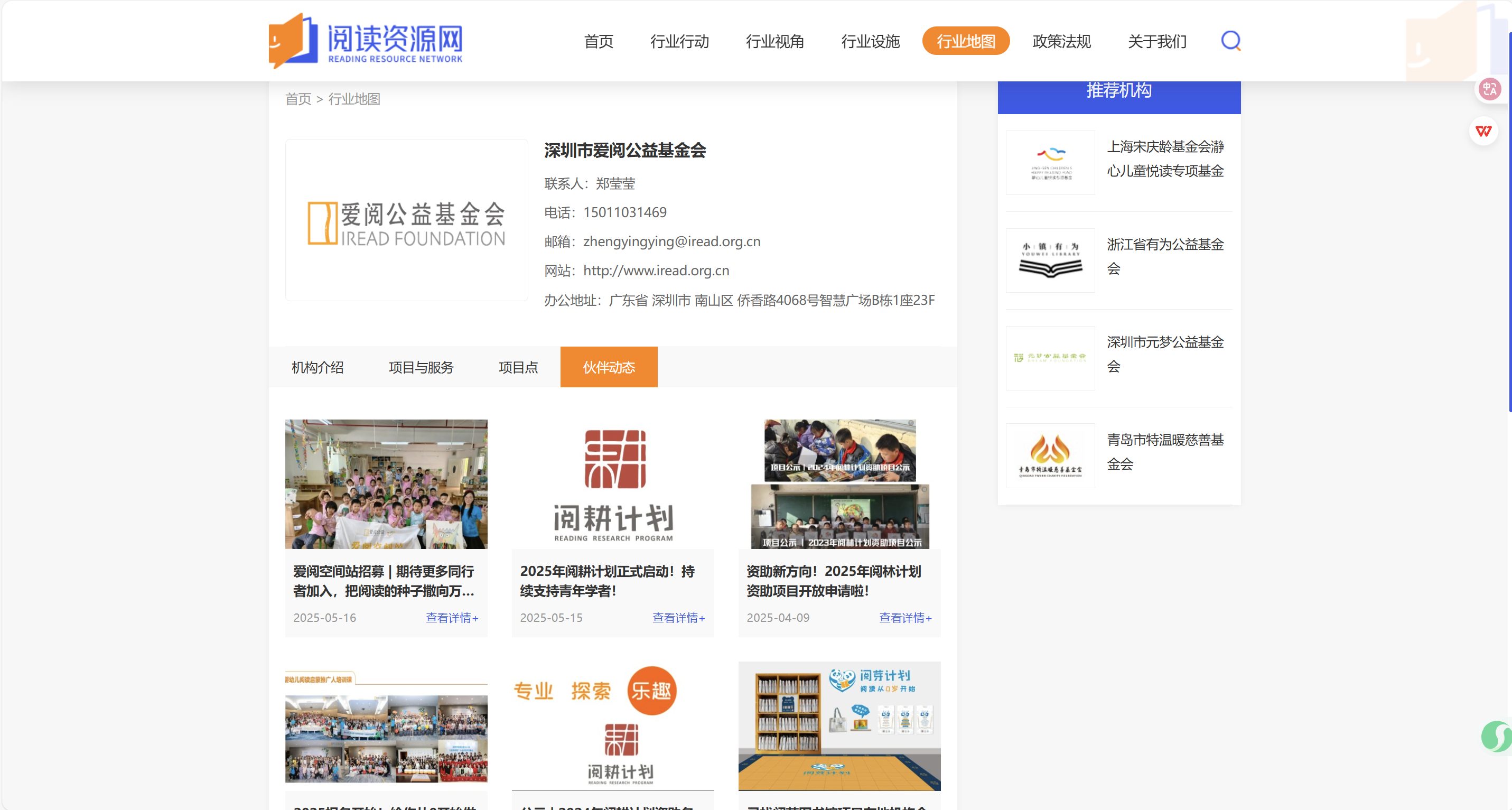This screenshot has height=810, width=1512.
Task: Open 深圳市元梦公益基金会 link
Action: coord(1165,355)
